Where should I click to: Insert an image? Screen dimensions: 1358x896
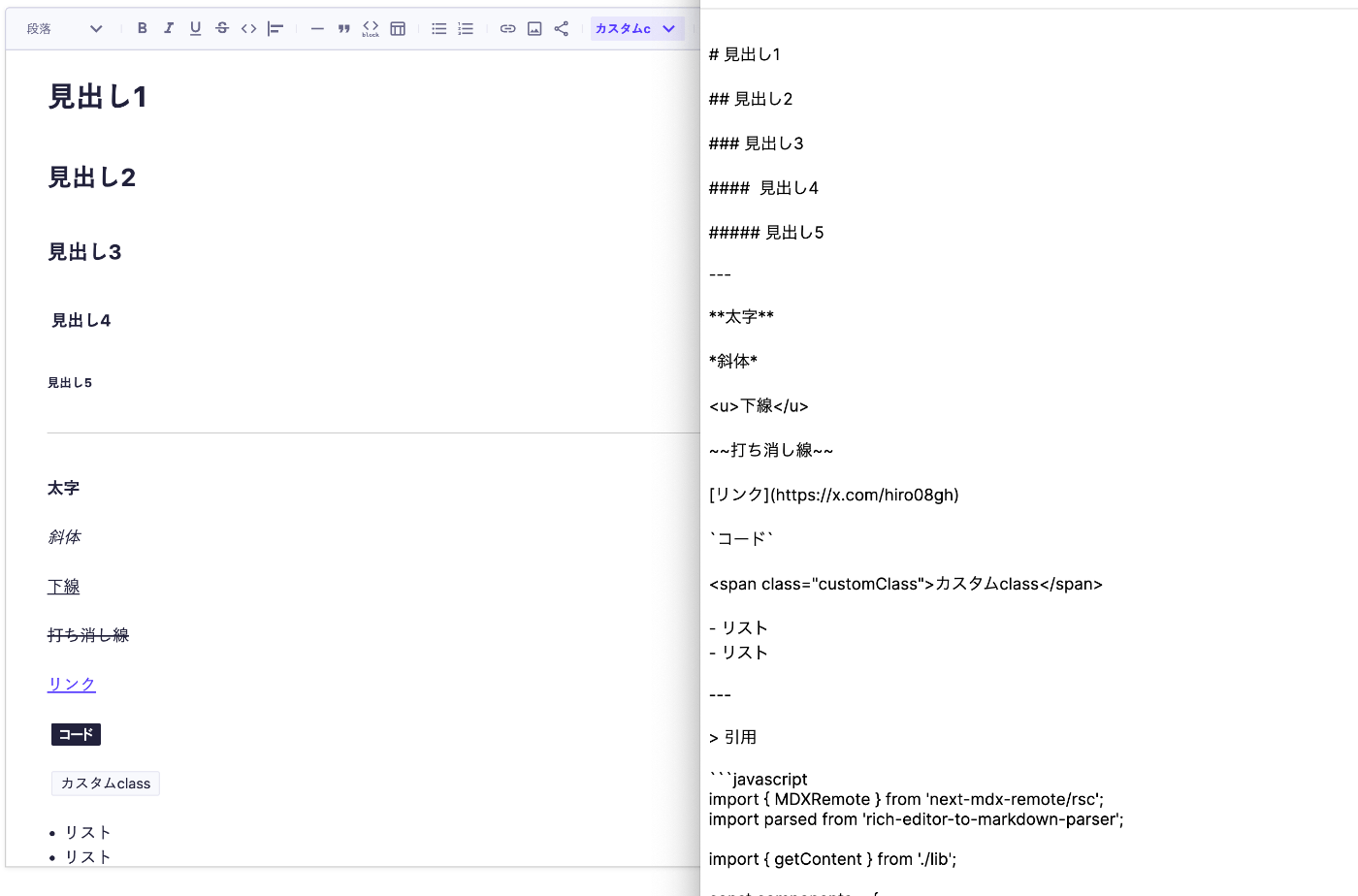(x=534, y=28)
